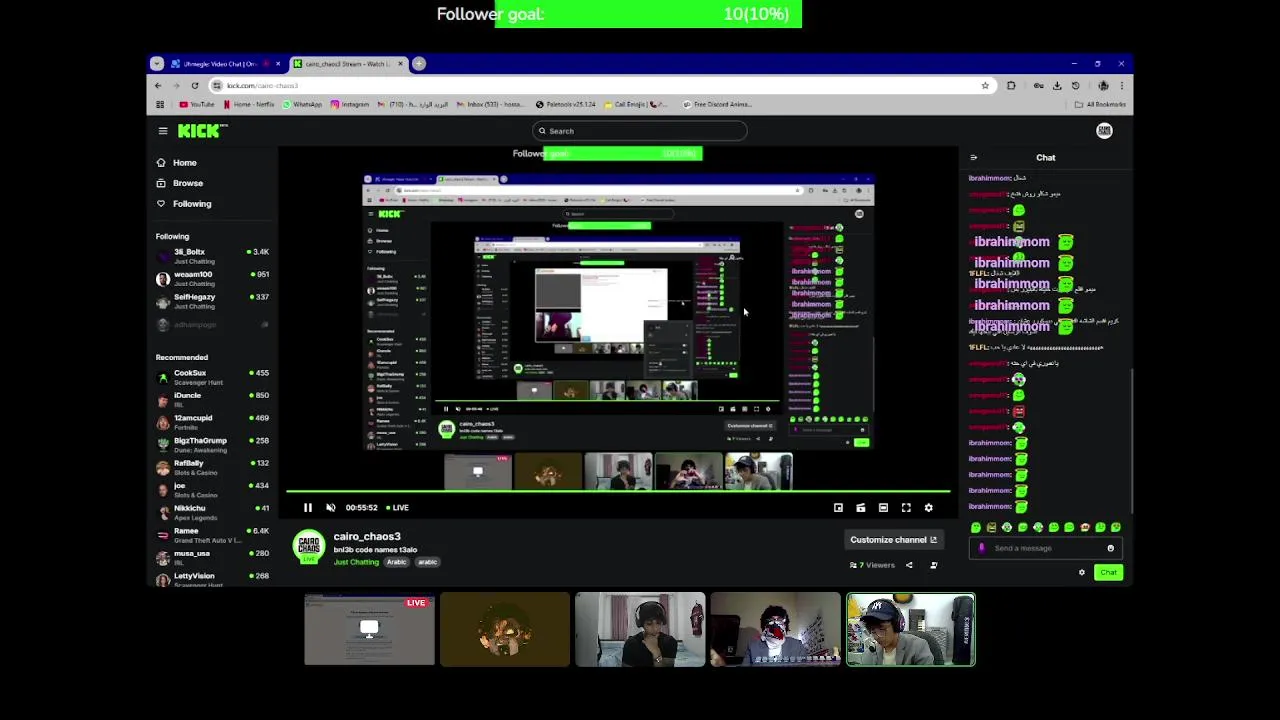Open RafBally recommended channel
Screen dimensions: 1280x720
pyautogui.click(x=212, y=467)
